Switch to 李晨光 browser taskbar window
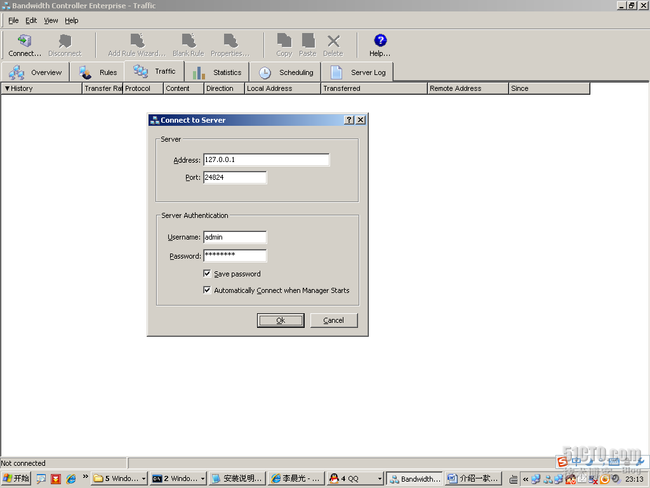This screenshot has height=488, width=650. 296,478
